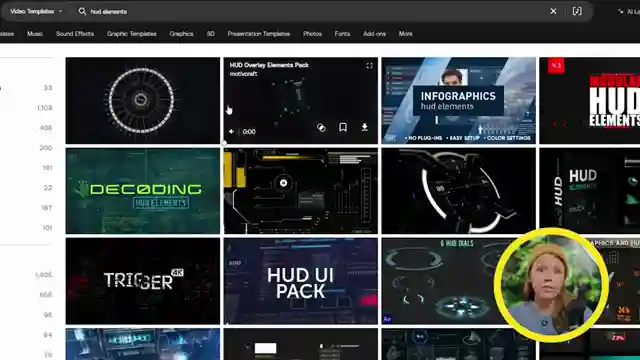The height and width of the screenshot is (360, 640).
Task: Open Presentation Templates tab
Action: coord(259,34)
